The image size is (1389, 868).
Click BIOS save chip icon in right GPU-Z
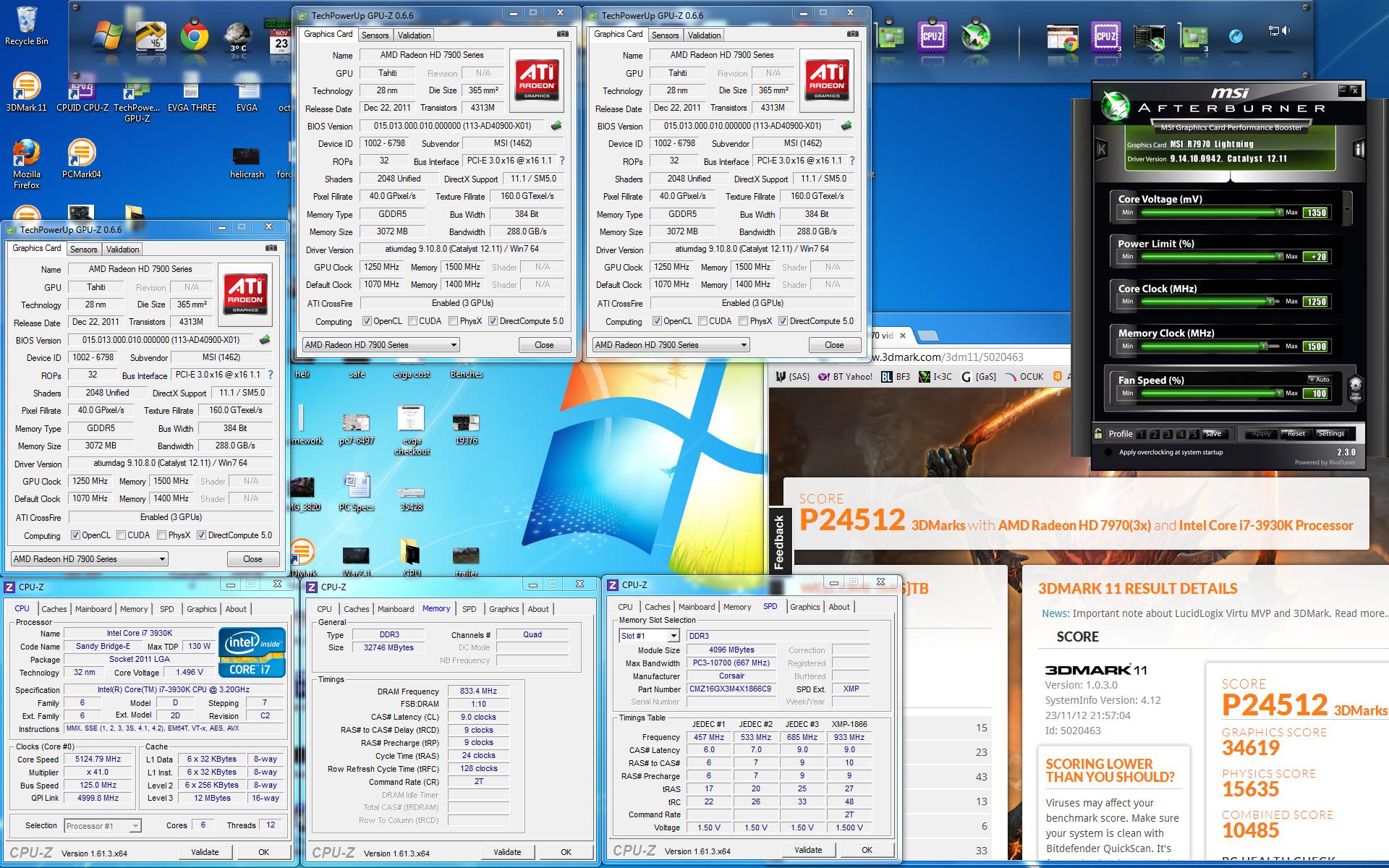pyautogui.click(x=846, y=126)
